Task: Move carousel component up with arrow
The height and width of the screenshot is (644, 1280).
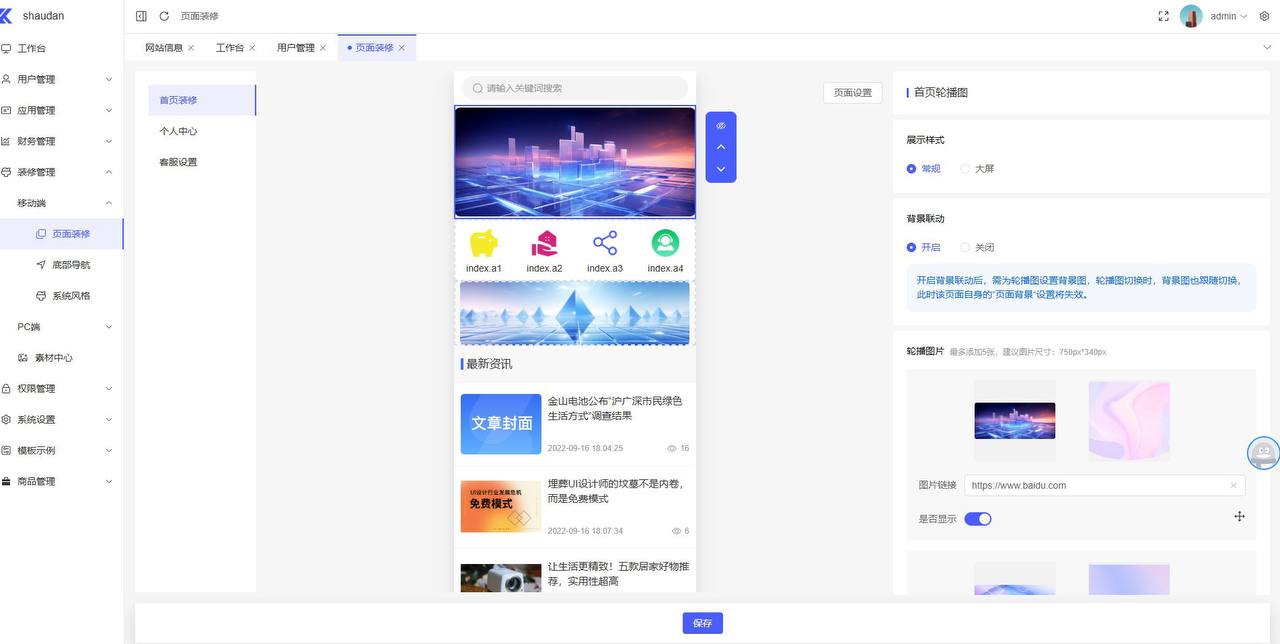Action: coord(720,147)
